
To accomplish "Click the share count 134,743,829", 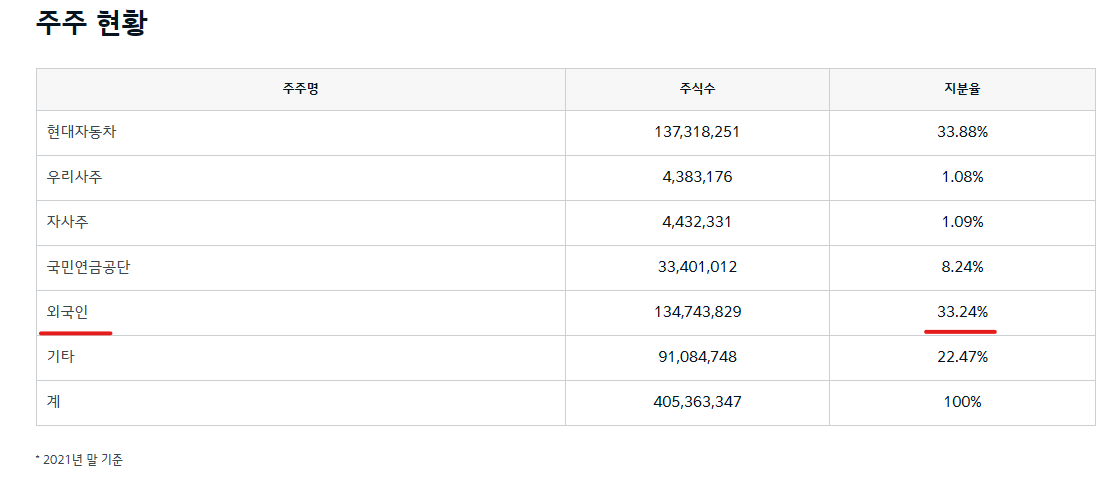I will click(x=697, y=312).
